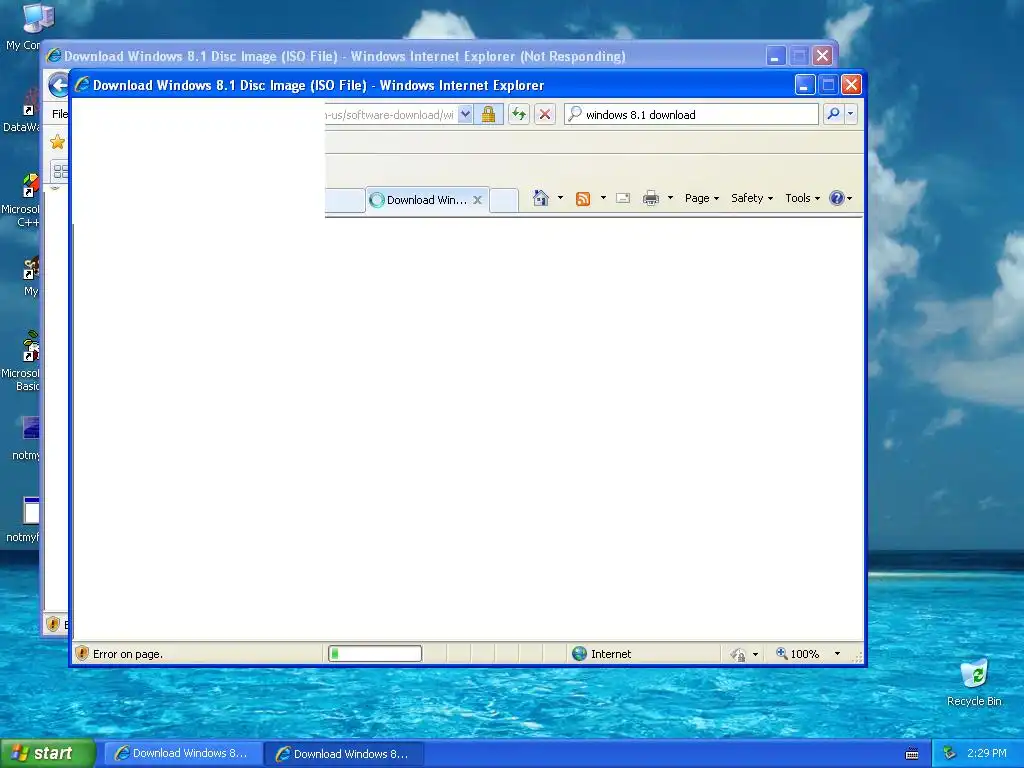Open the Home button dropdown arrow
Viewport: 1024px width, 768px height.
560,198
